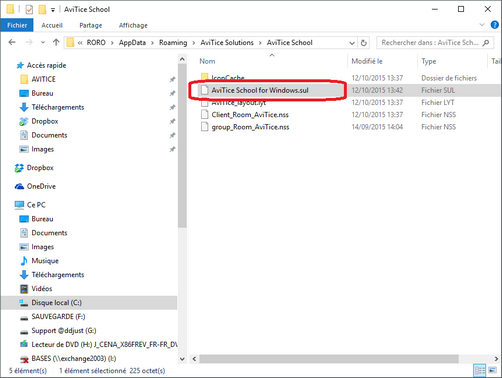
Task: Click AppData in the address breadcrumb
Action: [x=132, y=43]
